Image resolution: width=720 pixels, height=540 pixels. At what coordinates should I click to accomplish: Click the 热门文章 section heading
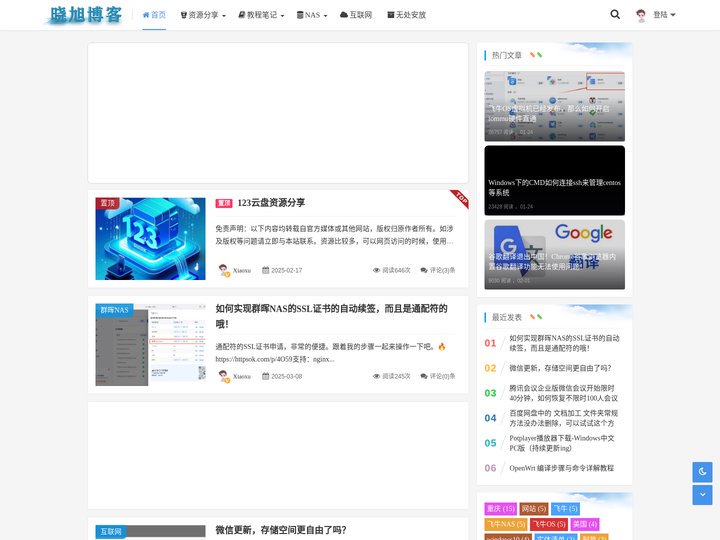tap(506, 56)
